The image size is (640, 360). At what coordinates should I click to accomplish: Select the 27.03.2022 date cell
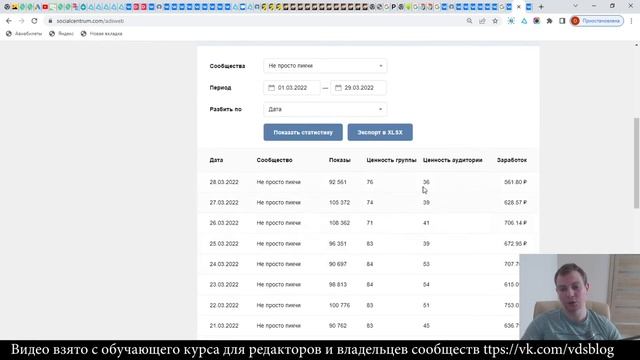(224, 202)
